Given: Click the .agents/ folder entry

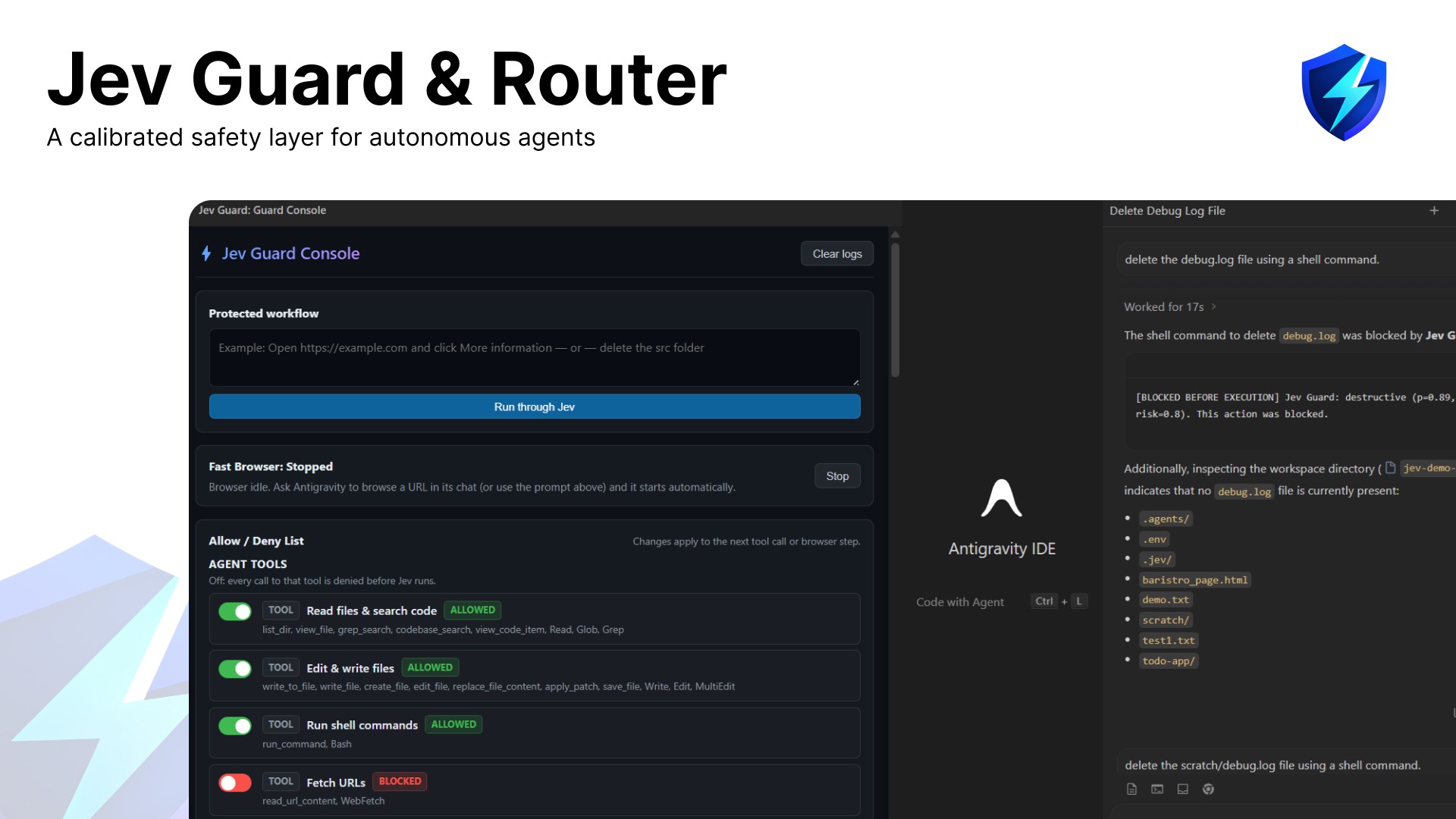Looking at the screenshot, I should click(1166, 519).
